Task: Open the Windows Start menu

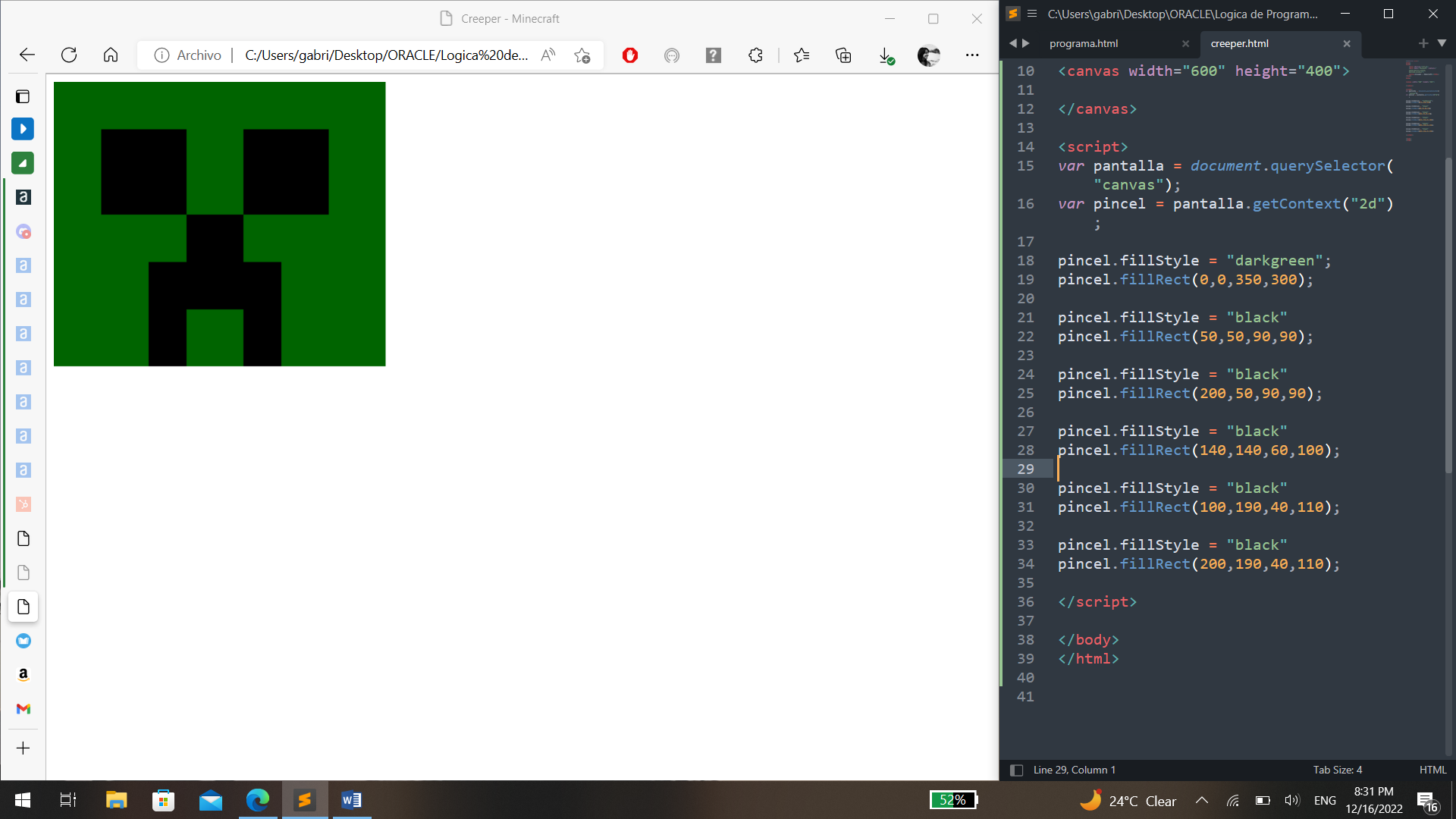Action: 23,800
